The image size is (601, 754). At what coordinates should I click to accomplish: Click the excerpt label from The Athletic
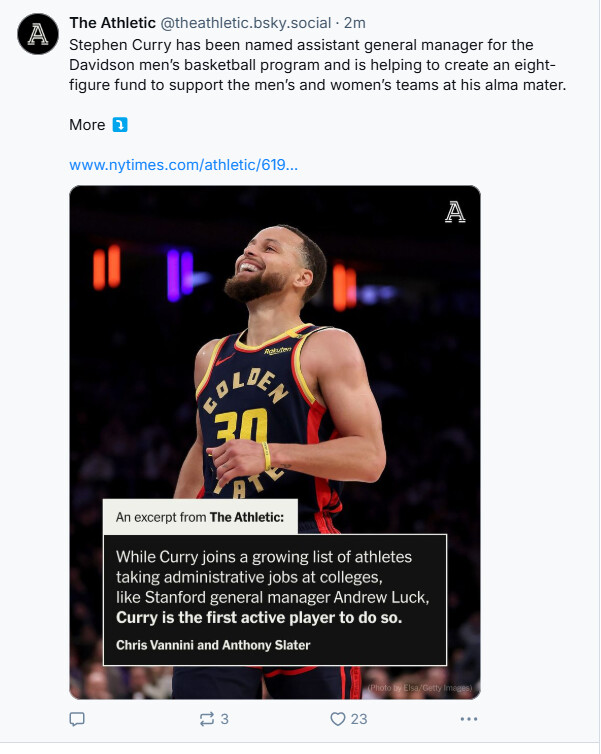[200, 517]
